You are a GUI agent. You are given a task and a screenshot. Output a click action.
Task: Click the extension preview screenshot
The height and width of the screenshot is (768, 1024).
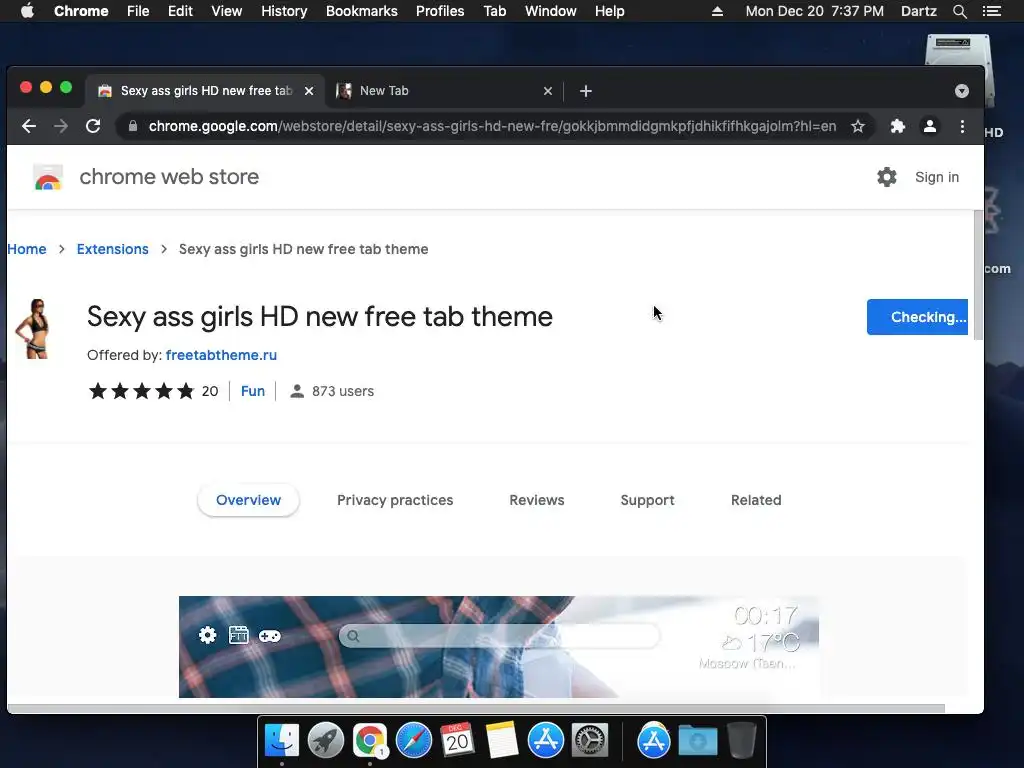click(499, 647)
